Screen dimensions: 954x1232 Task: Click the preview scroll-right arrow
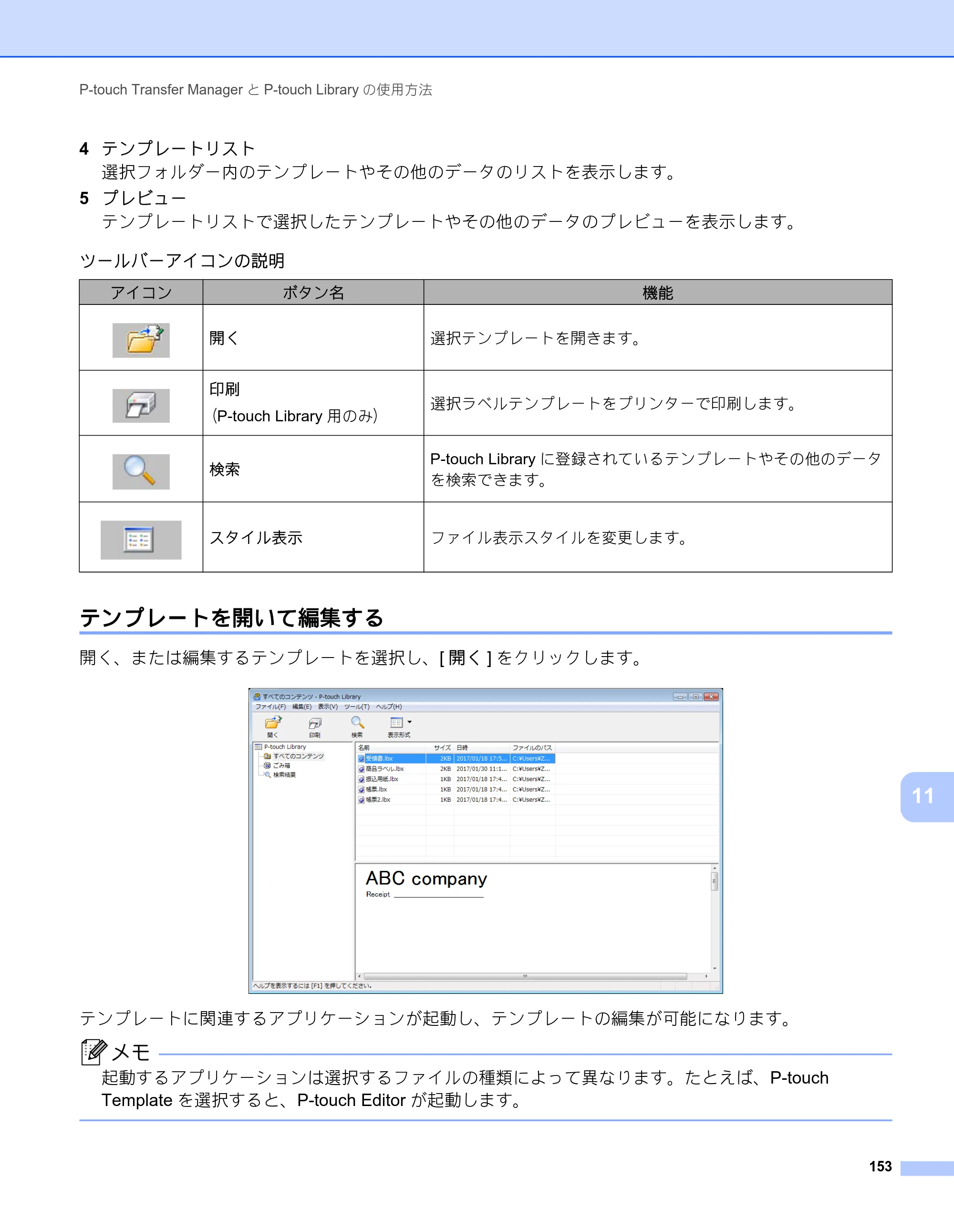(x=706, y=976)
